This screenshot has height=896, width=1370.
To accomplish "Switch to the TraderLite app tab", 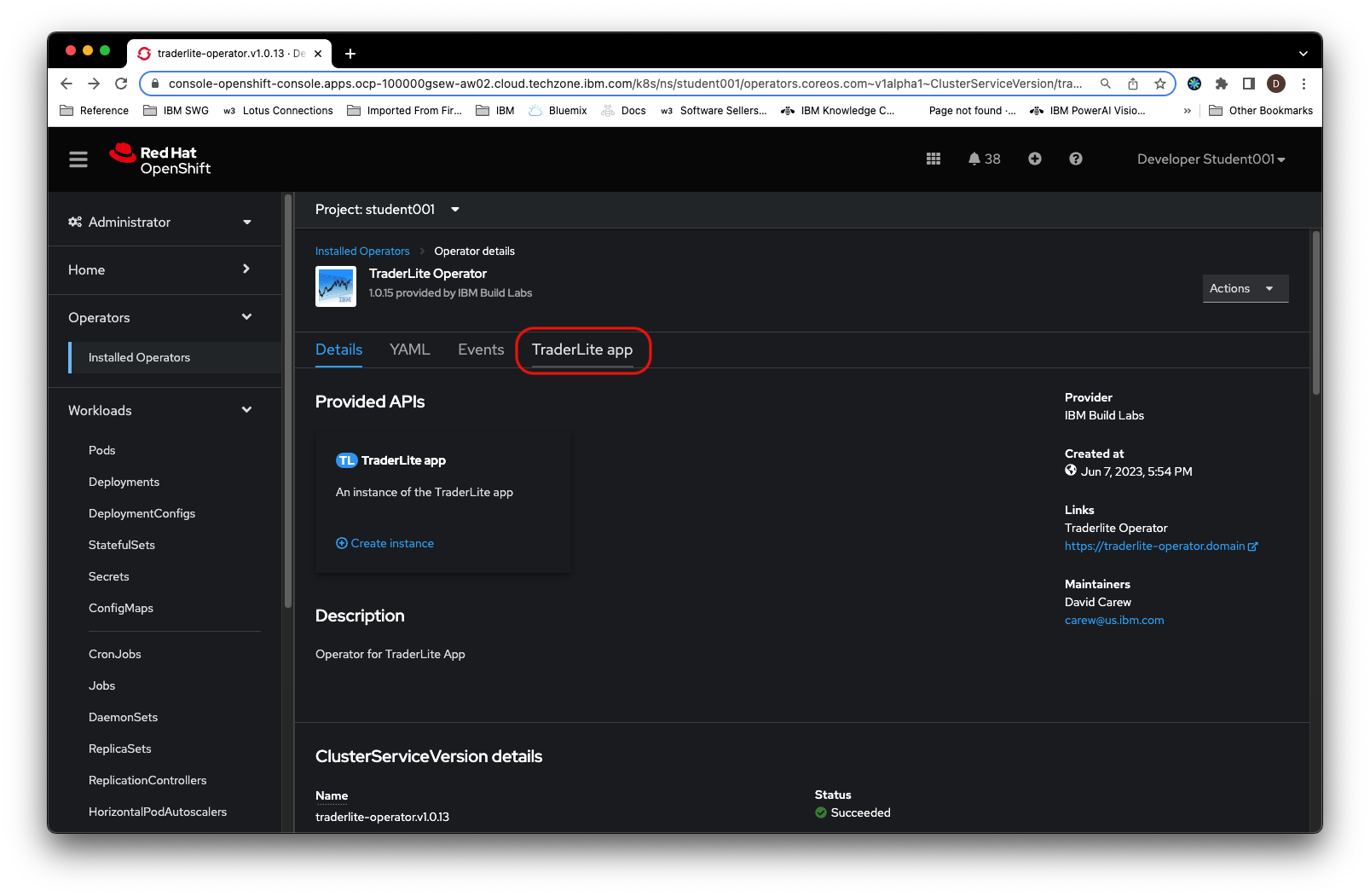I will [582, 350].
